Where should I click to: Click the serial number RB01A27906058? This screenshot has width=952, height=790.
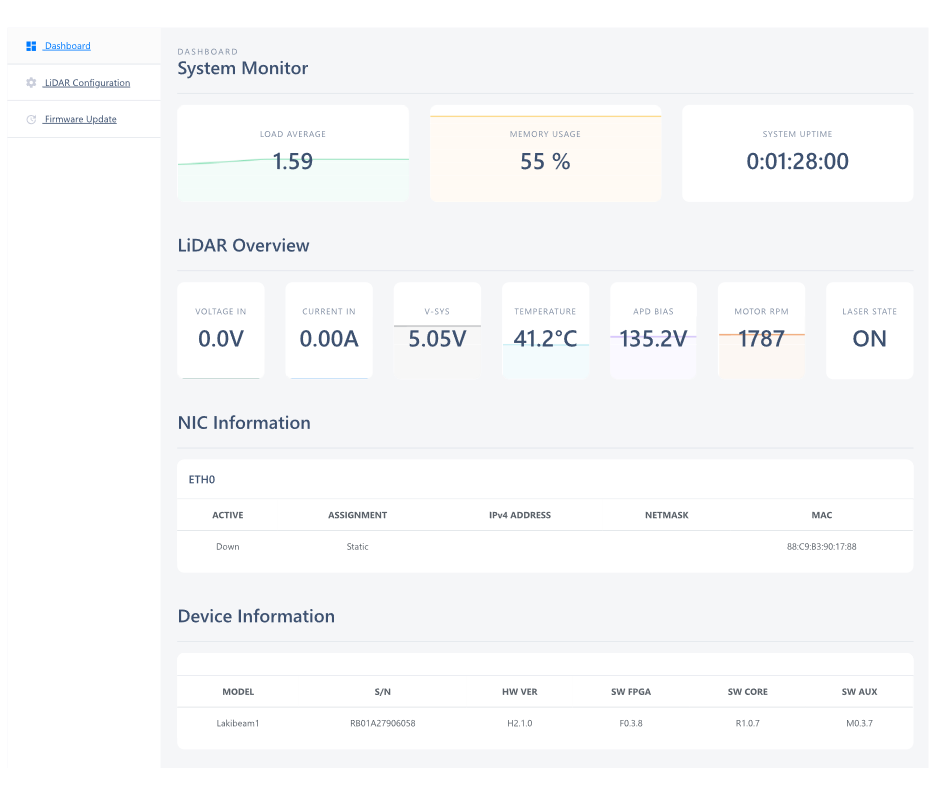click(x=382, y=723)
